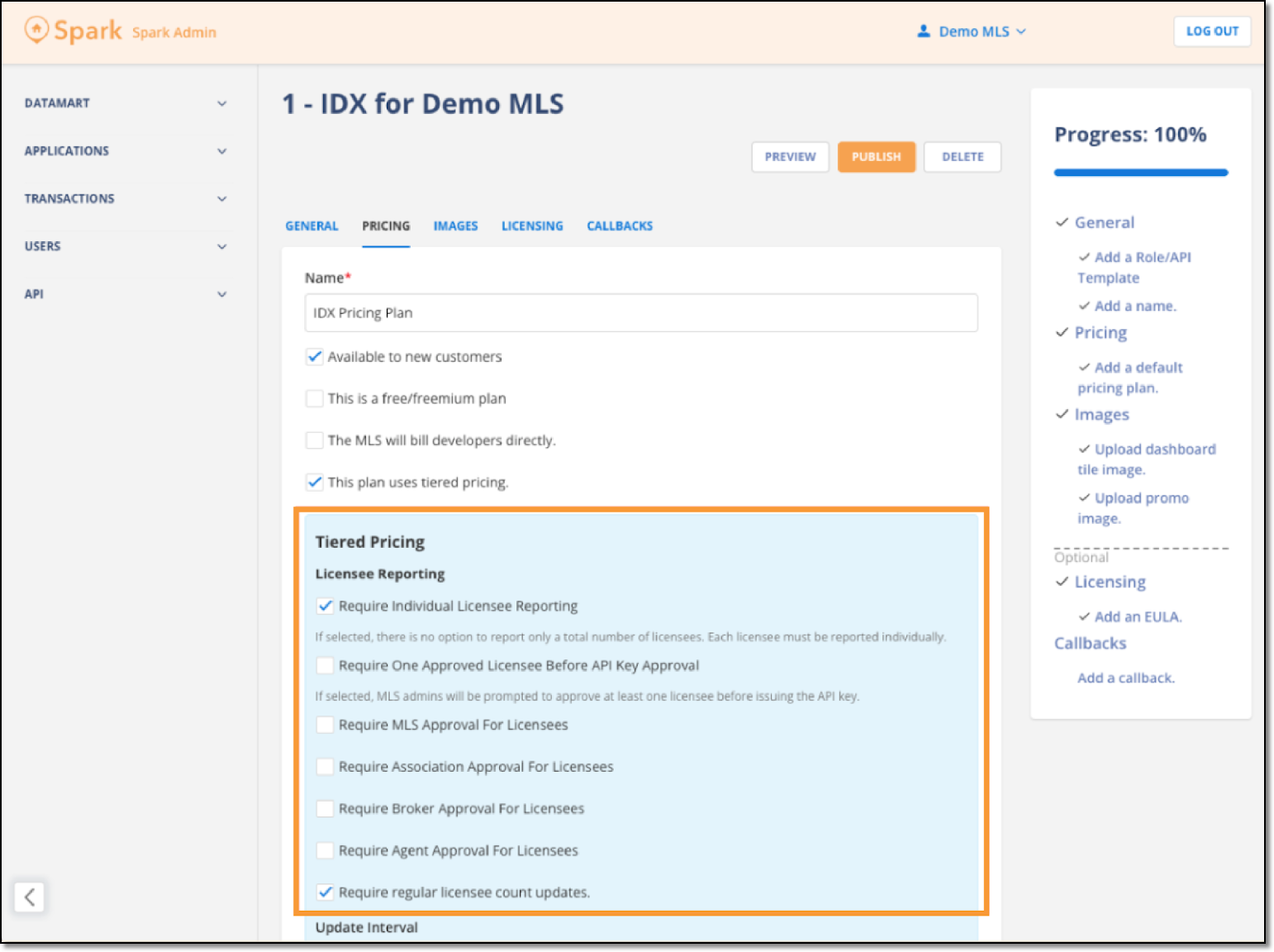The width and height of the screenshot is (1274, 952).
Task: Click the LOG OUT button
Action: pos(1212,31)
